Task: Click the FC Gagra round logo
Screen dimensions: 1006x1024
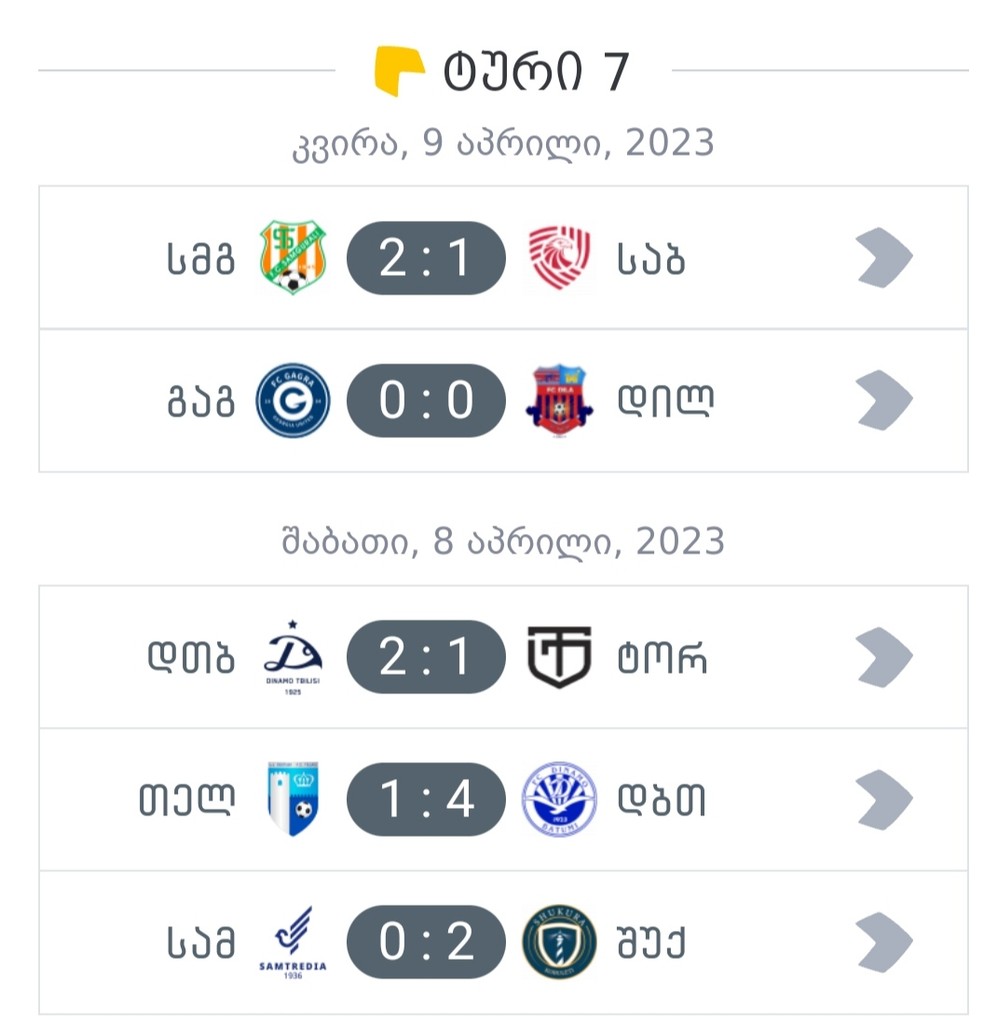Action: [x=293, y=400]
